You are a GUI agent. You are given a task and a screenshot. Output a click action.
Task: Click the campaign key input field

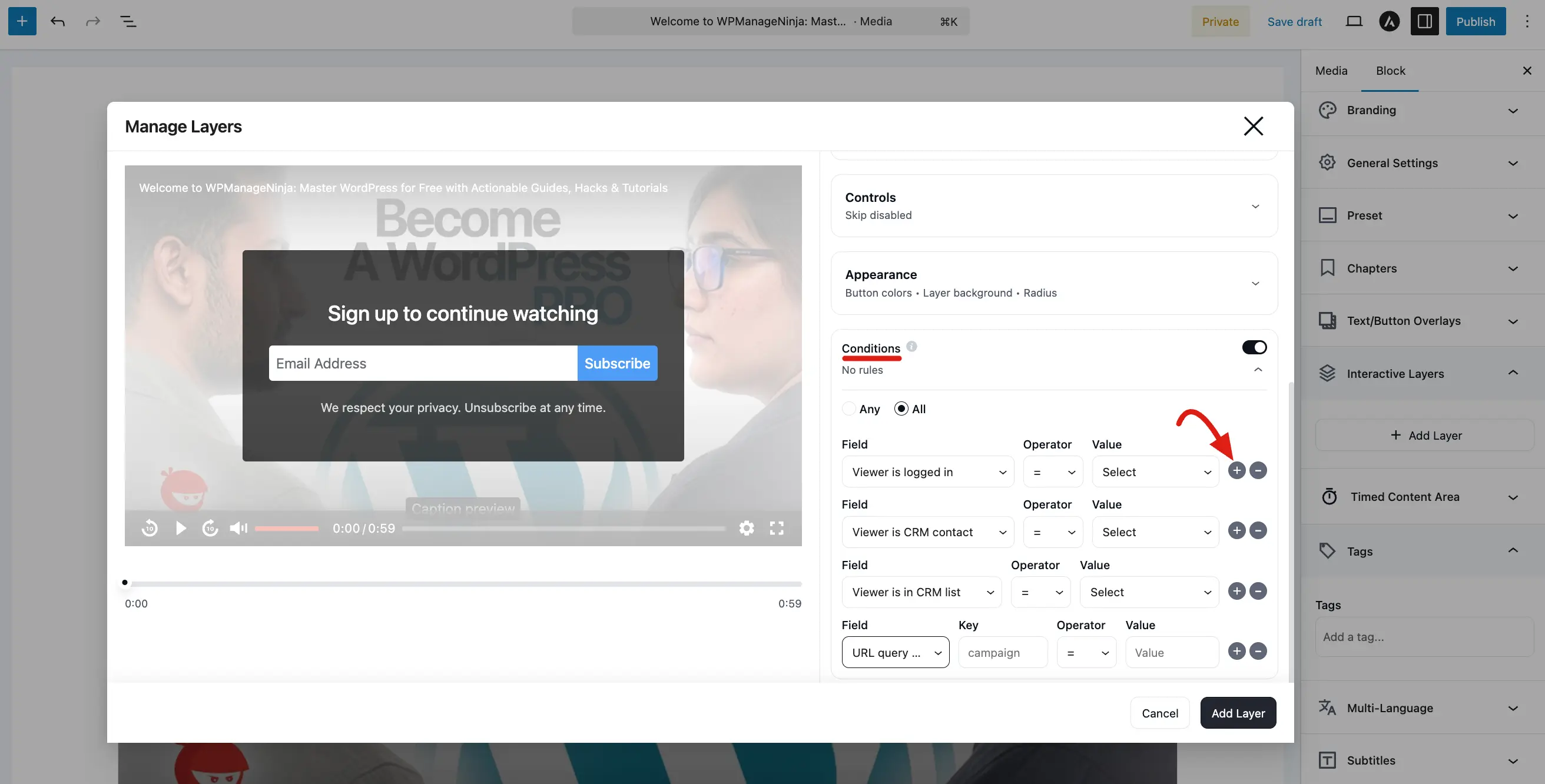coord(1003,652)
